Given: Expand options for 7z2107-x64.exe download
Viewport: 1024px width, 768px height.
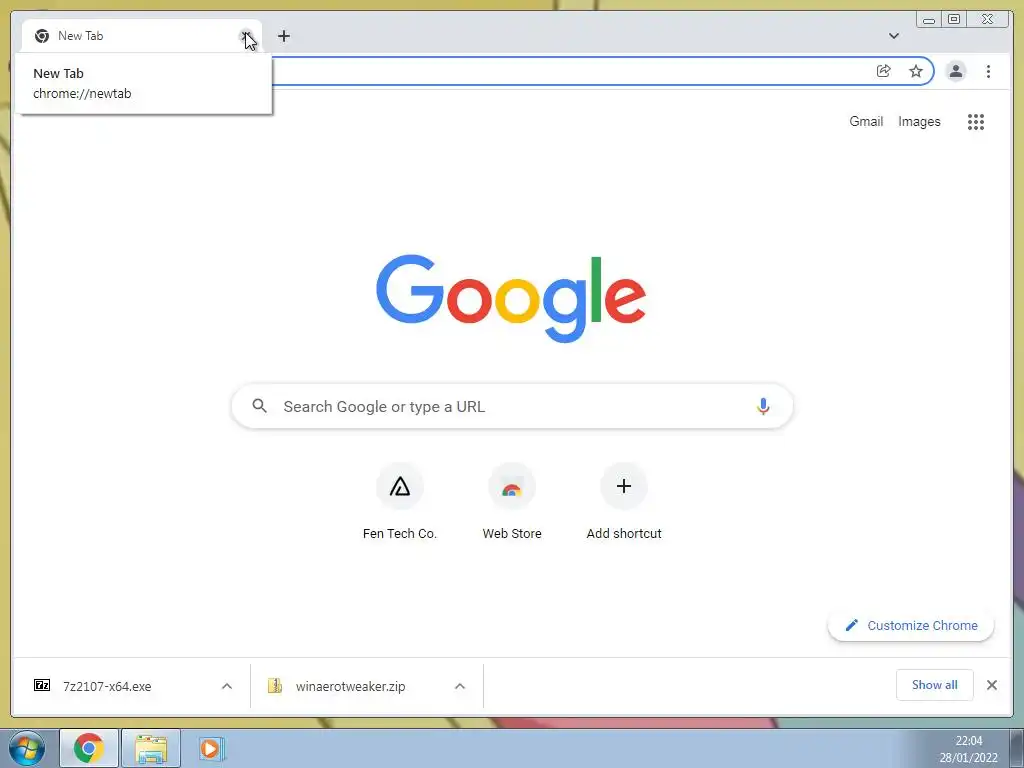Looking at the screenshot, I should [x=227, y=686].
